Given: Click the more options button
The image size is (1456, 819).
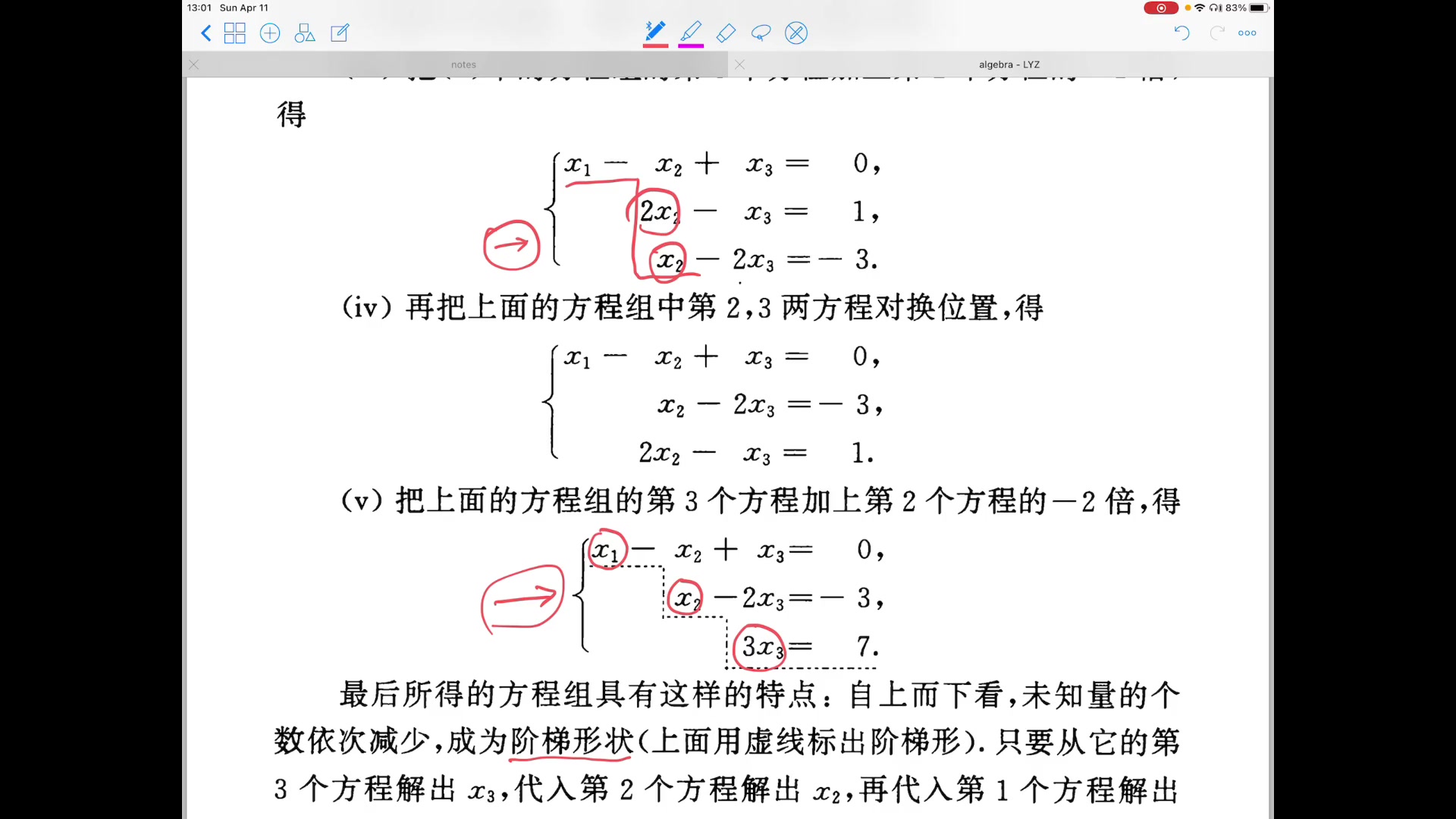Looking at the screenshot, I should 1248,33.
